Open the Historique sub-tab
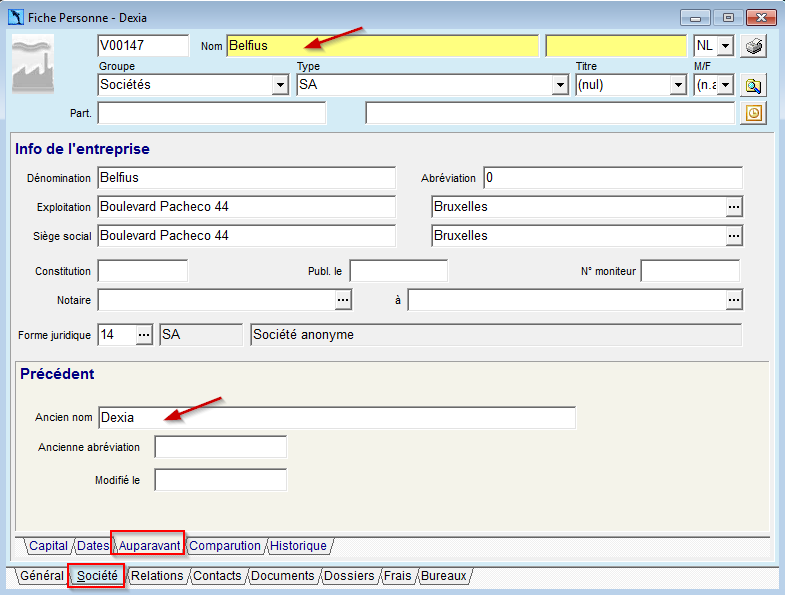 pos(298,546)
